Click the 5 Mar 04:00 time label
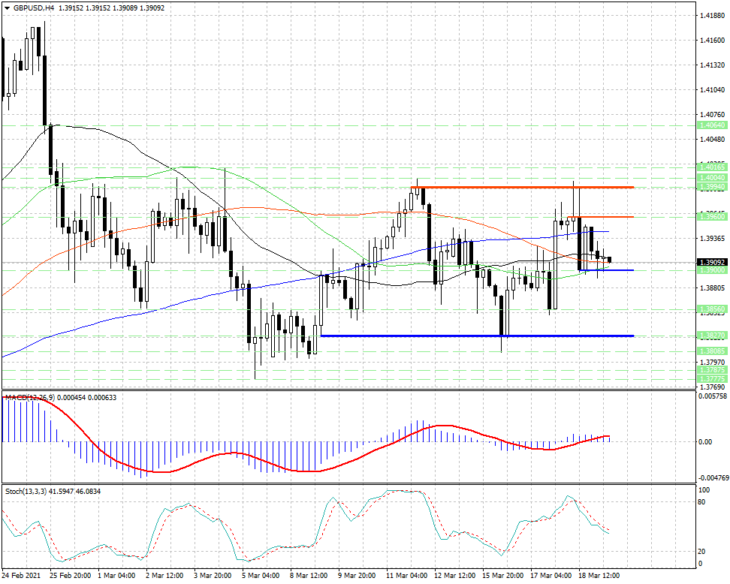 (x=263, y=576)
